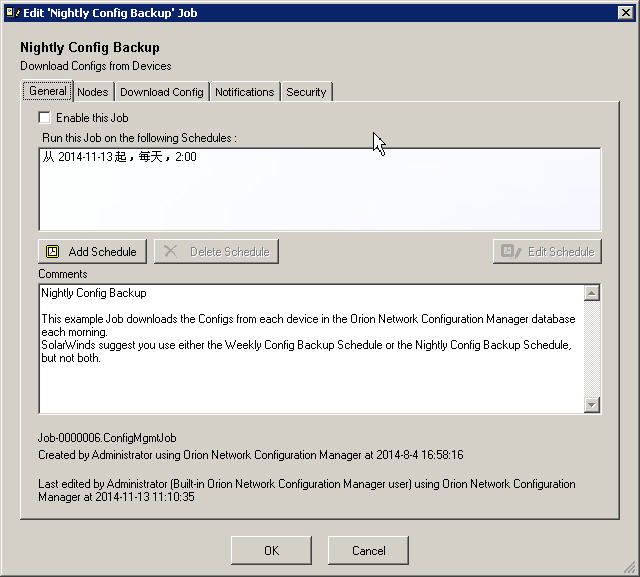This screenshot has height=577, width=640.
Task: Click the Comments scrollbar up arrow
Action: 591,293
